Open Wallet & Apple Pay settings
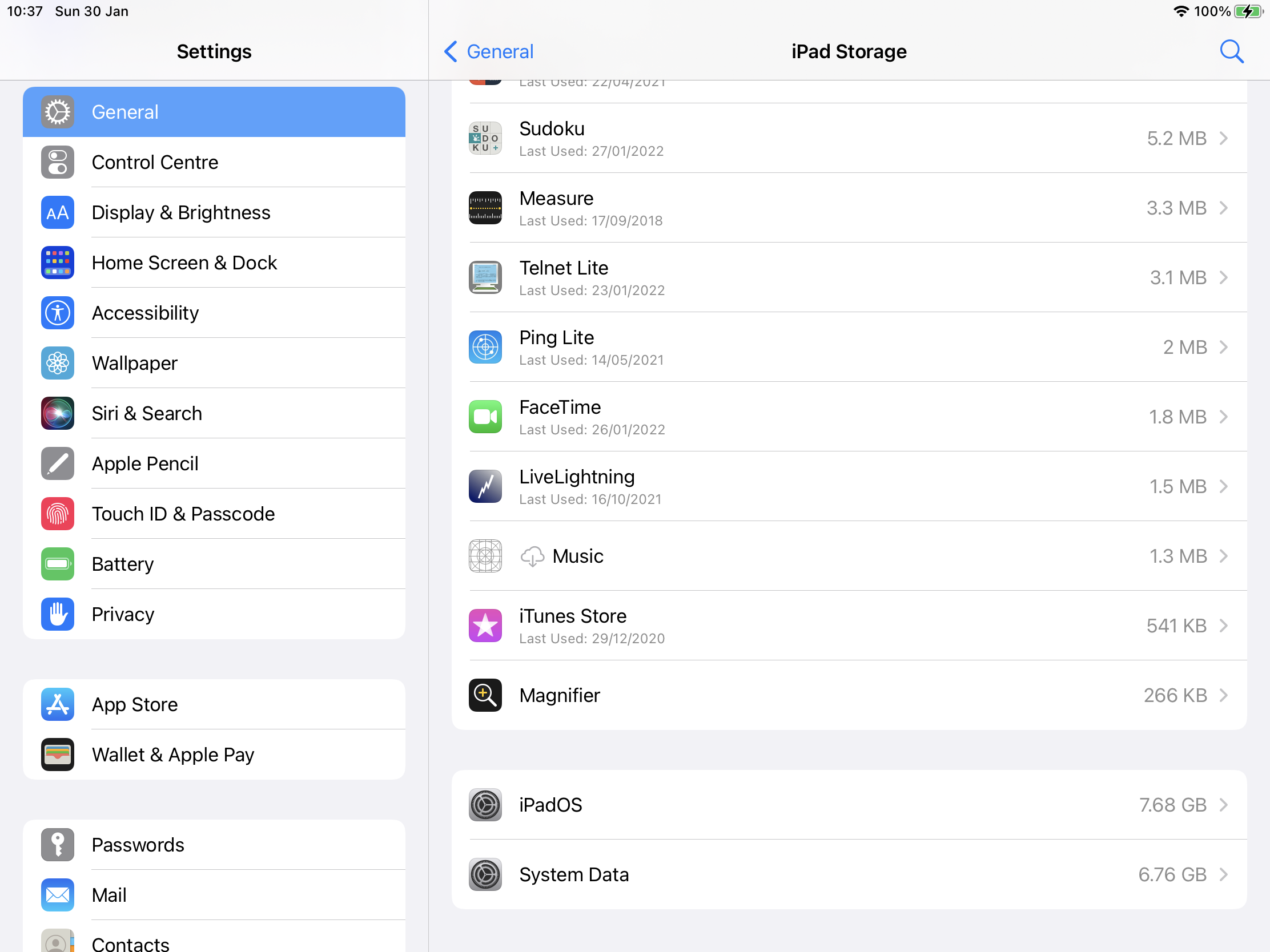The width and height of the screenshot is (1270, 952). [x=214, y=755]
